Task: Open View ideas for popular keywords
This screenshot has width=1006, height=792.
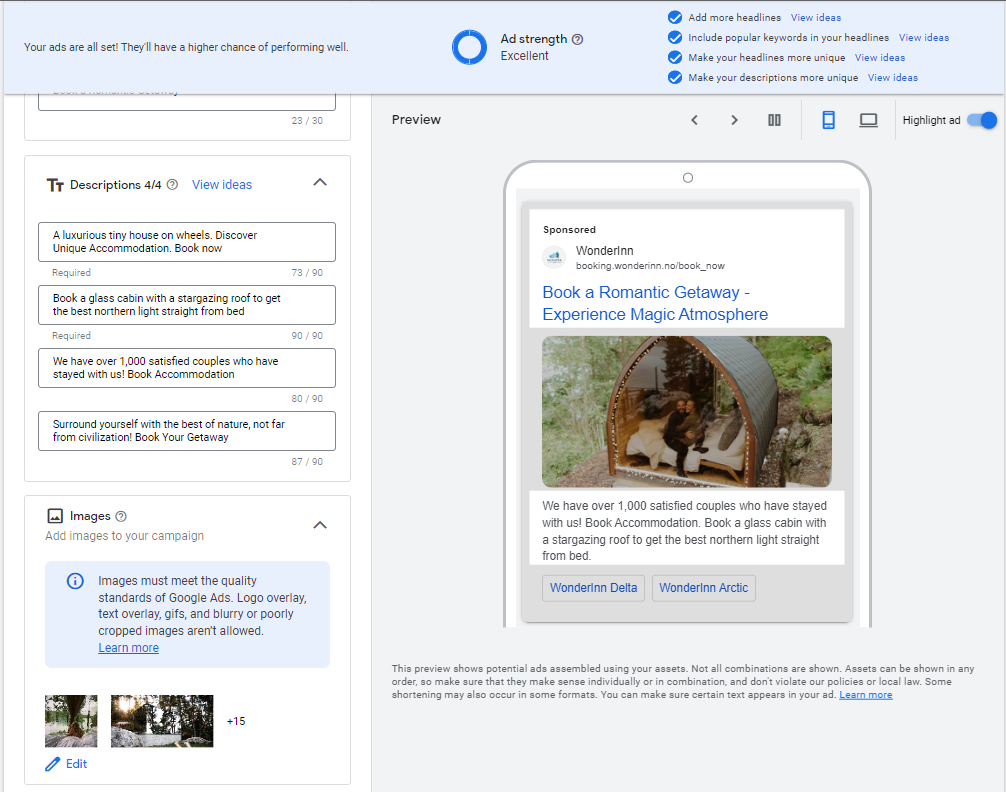Action: (923, 38)
